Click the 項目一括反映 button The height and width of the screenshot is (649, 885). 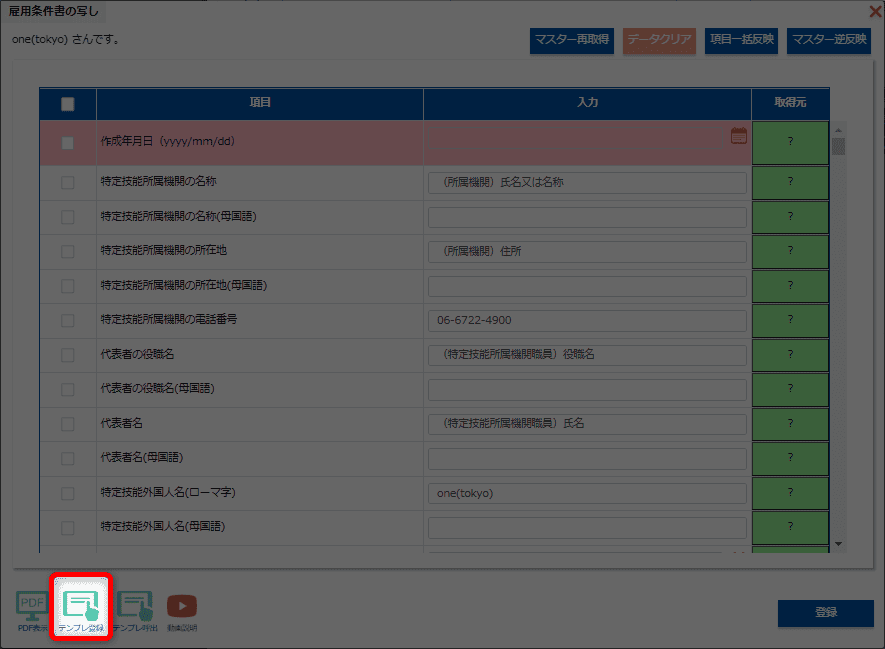click(741, 40)
